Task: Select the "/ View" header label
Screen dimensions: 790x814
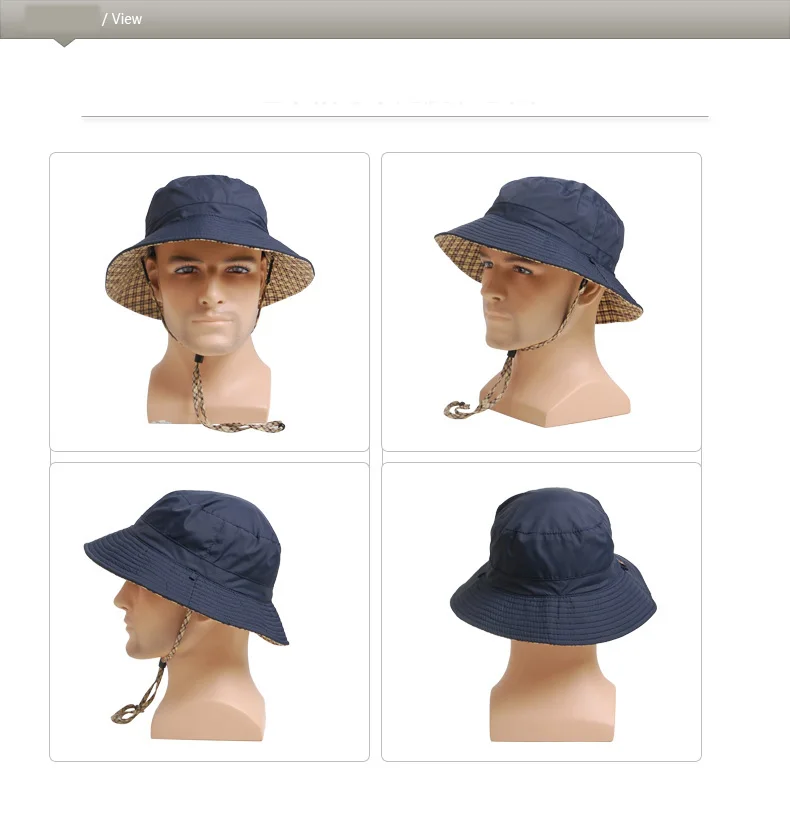Action: coord(122,19)
